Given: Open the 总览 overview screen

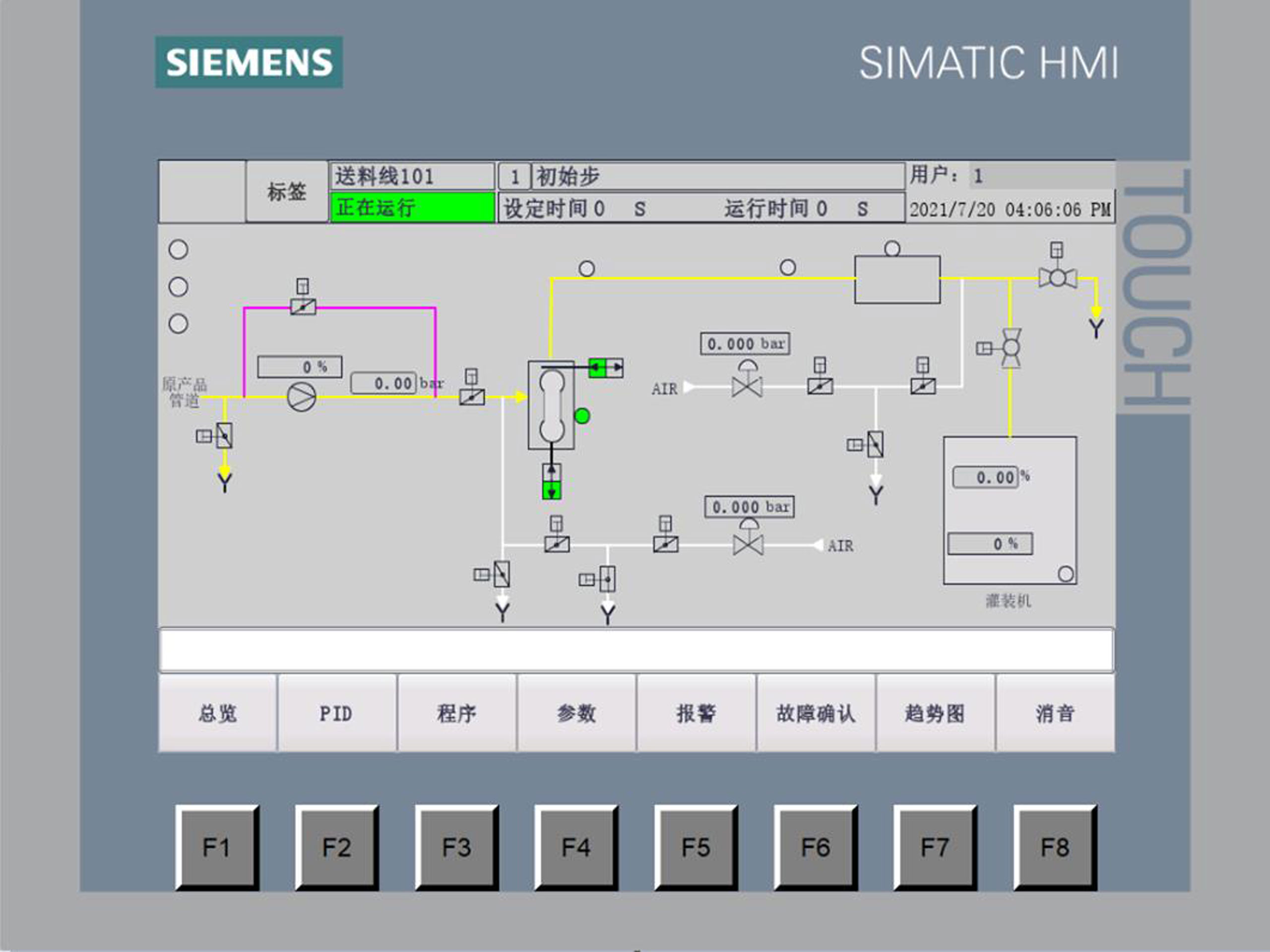Looking at the screenshot, I should 218,714.
